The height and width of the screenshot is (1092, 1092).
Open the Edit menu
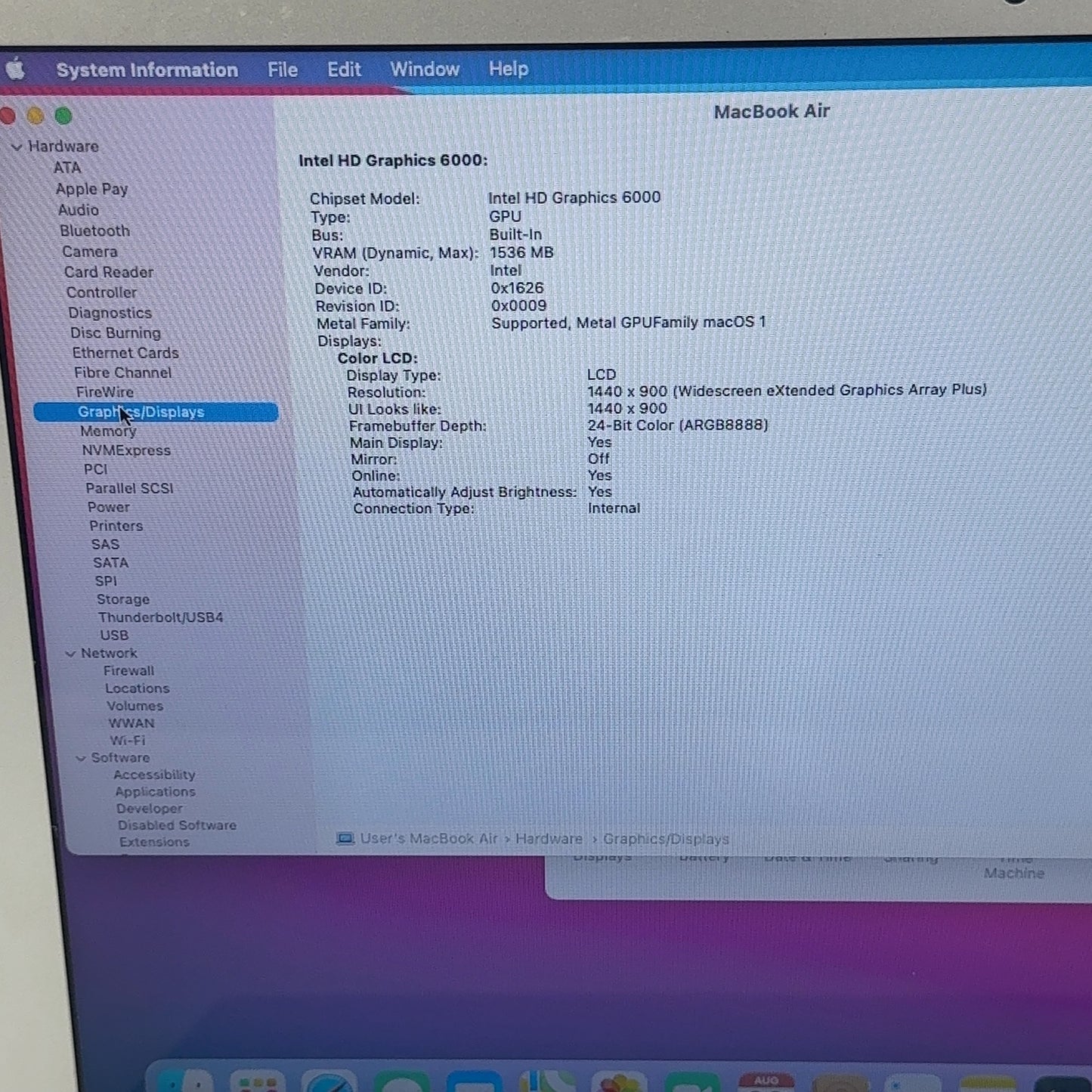344,70
